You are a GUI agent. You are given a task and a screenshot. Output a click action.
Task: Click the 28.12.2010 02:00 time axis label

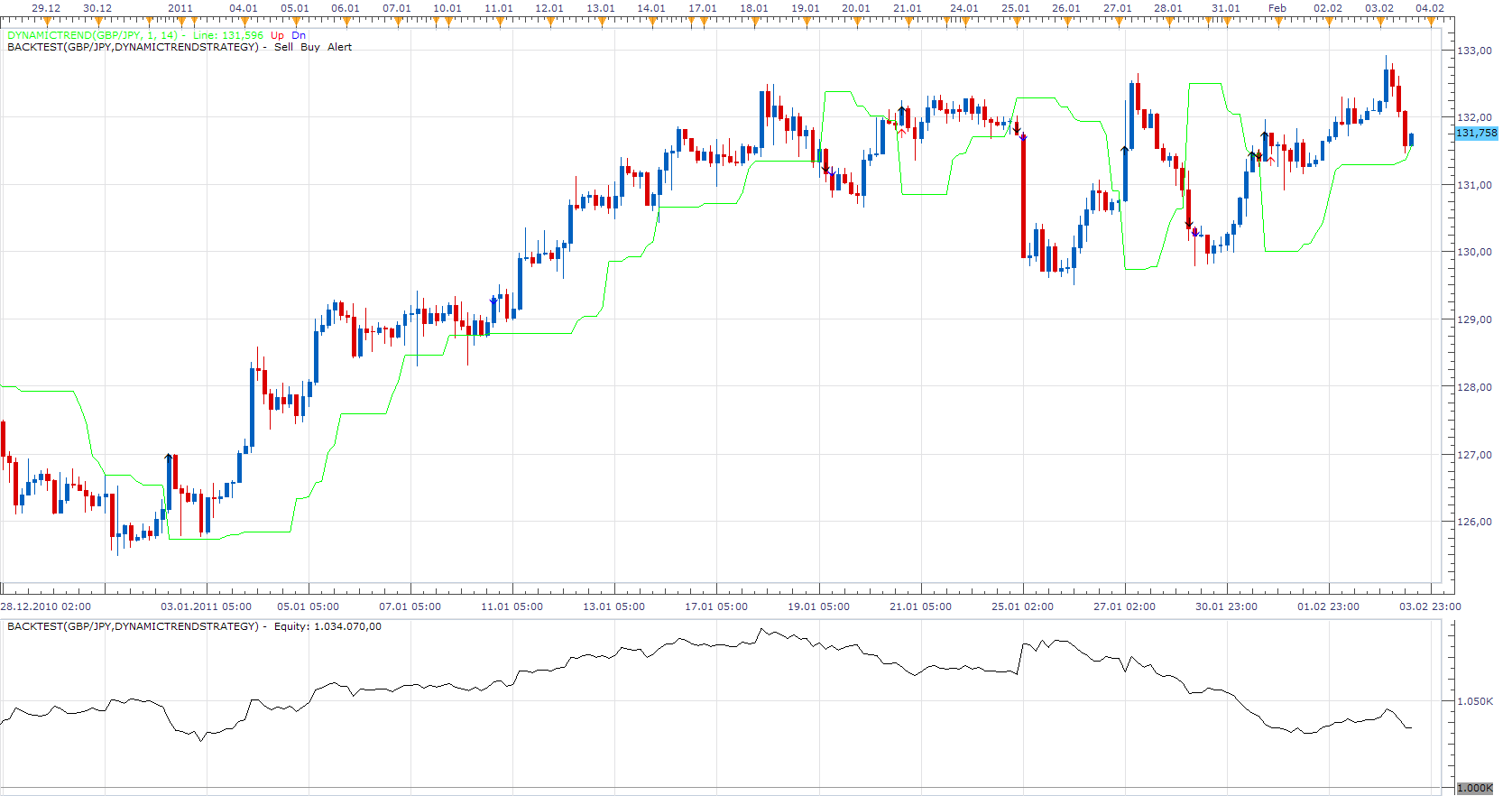coord(46,606)
